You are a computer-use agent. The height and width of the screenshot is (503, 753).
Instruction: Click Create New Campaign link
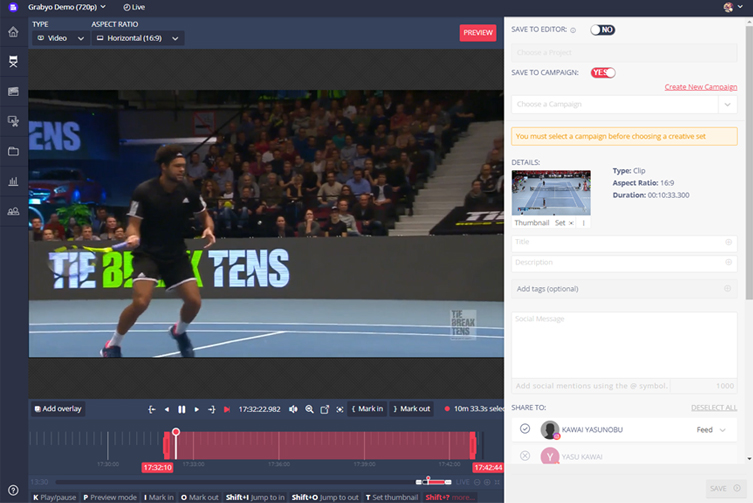click(701, 87)
